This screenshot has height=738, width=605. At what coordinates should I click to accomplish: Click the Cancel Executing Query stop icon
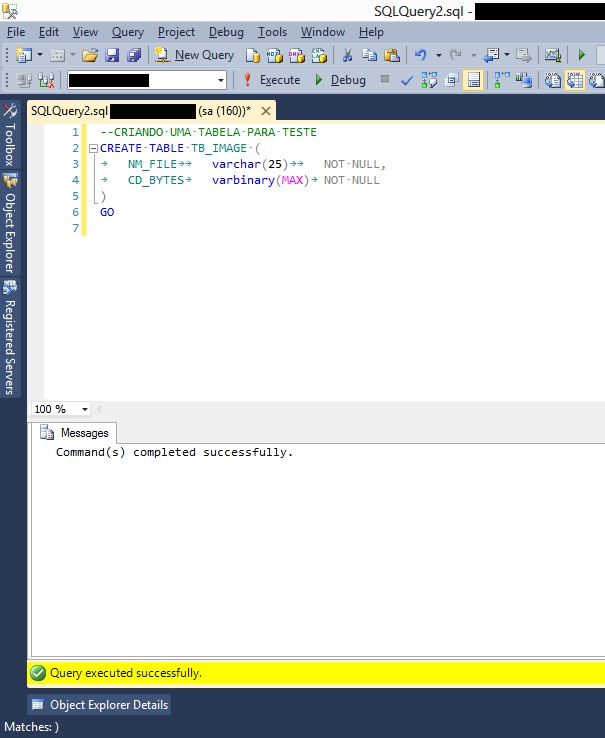385,80
